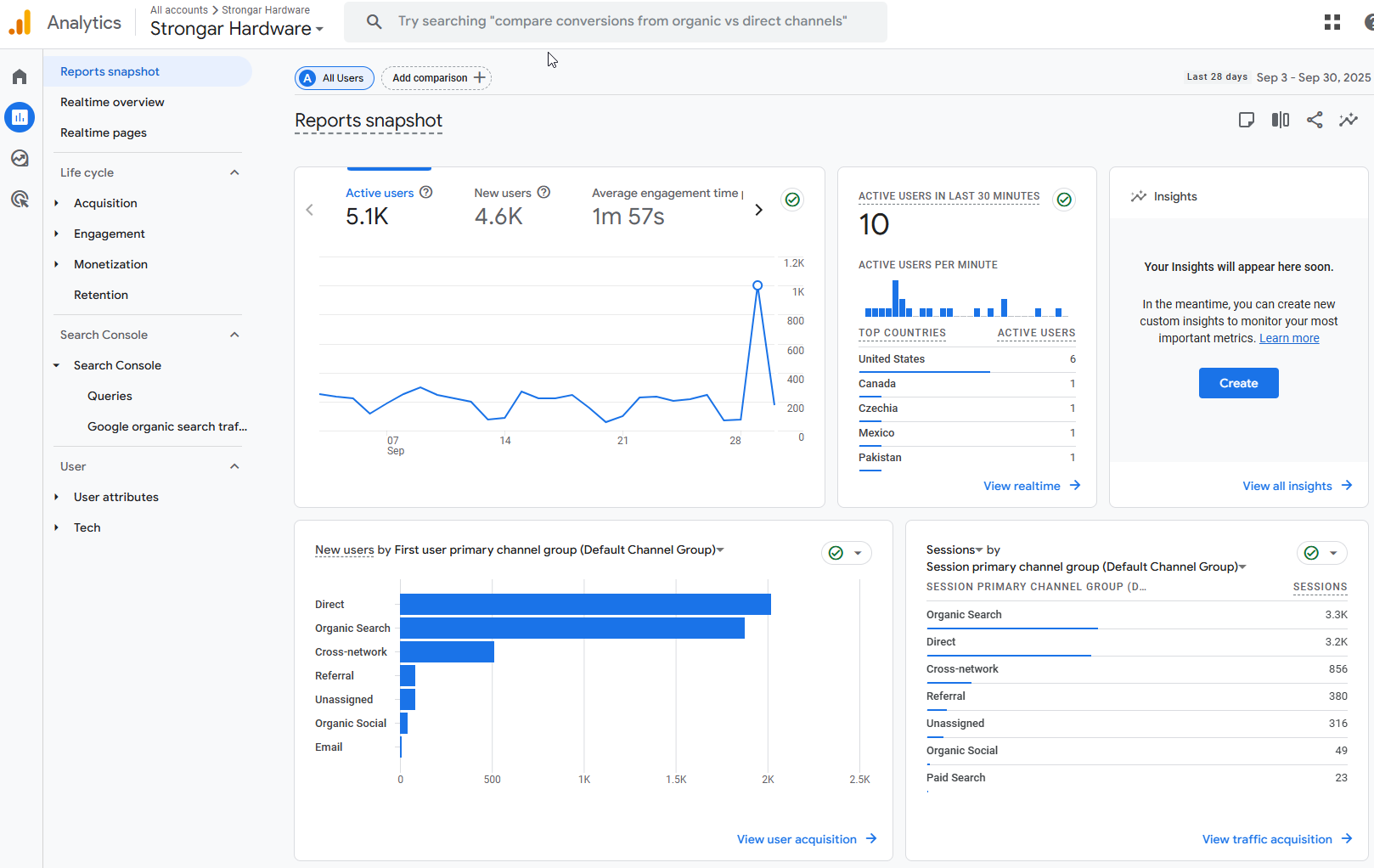Click the Direct bar in the chart

[x=584, y=605]
